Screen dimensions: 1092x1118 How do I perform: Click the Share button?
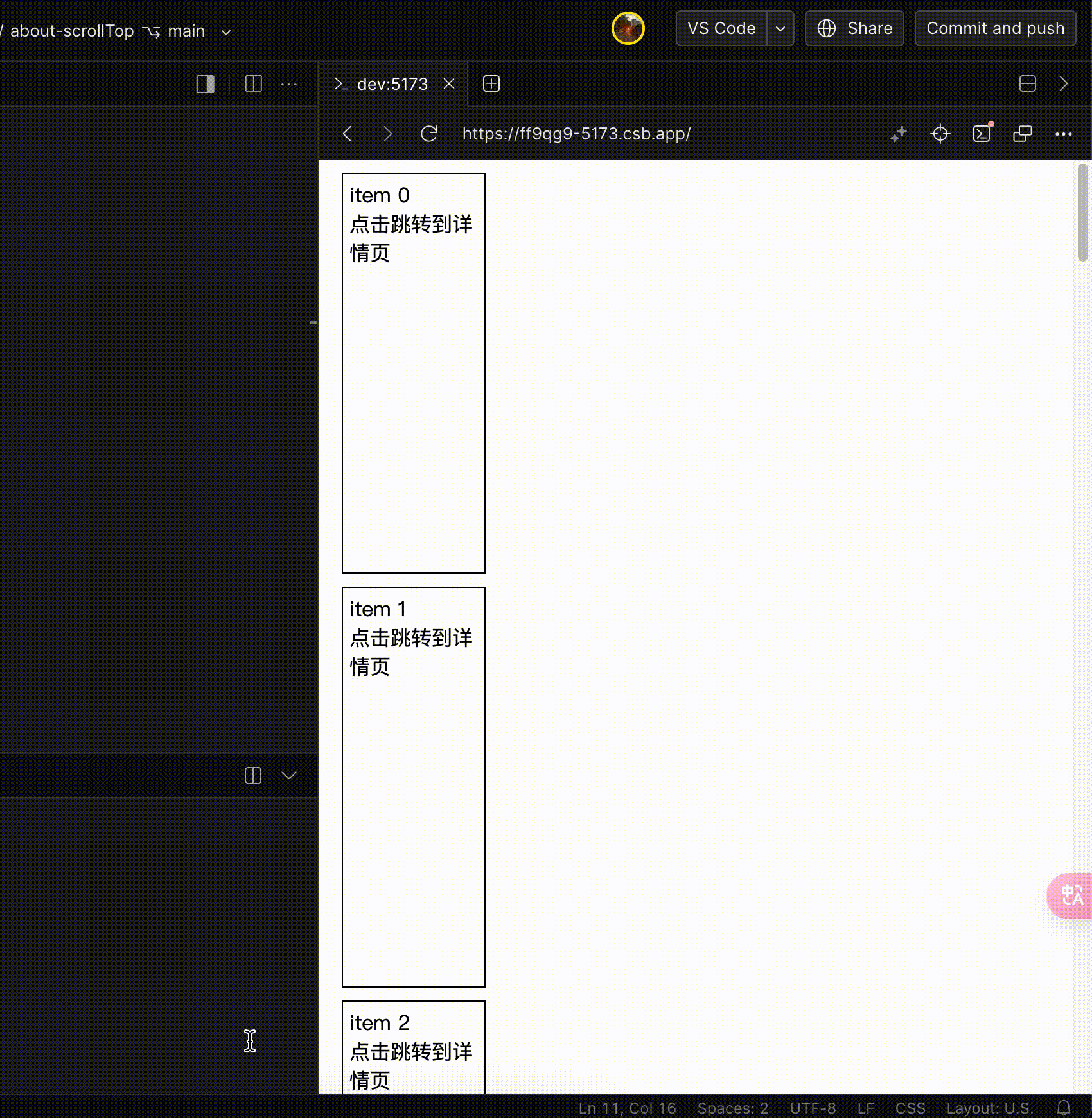pos(854,28)
